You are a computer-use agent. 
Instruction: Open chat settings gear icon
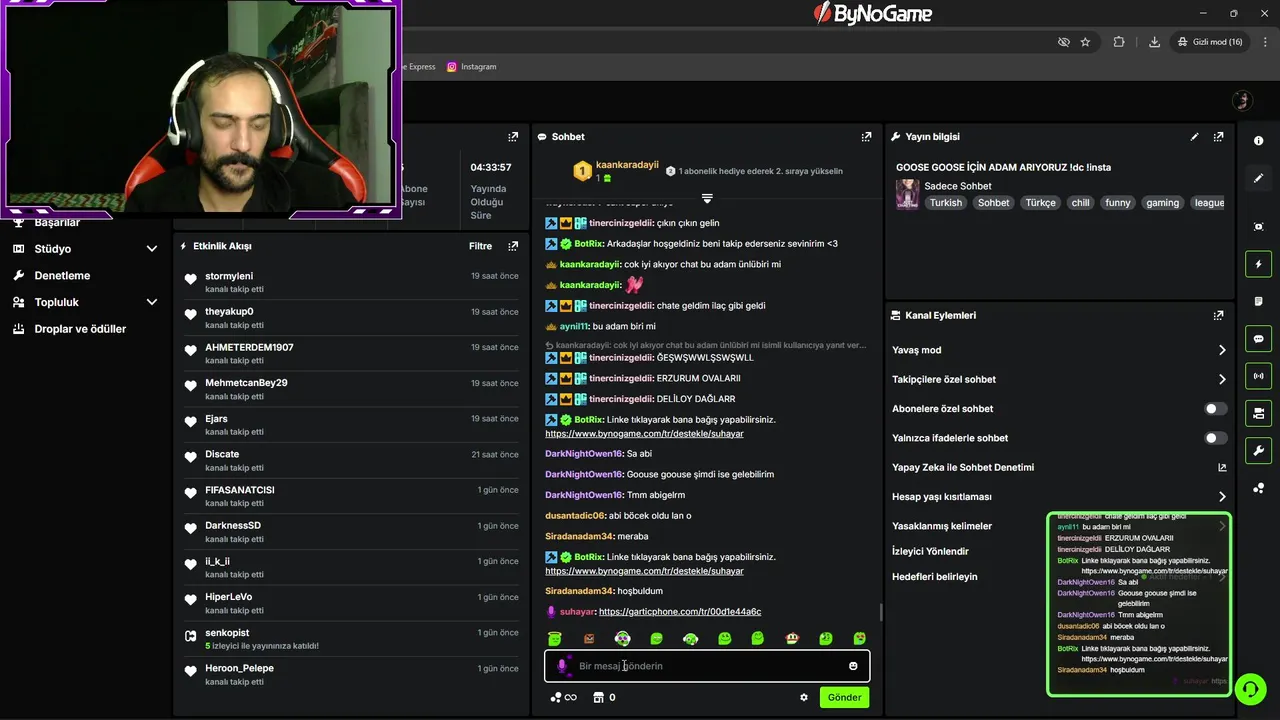803,697
